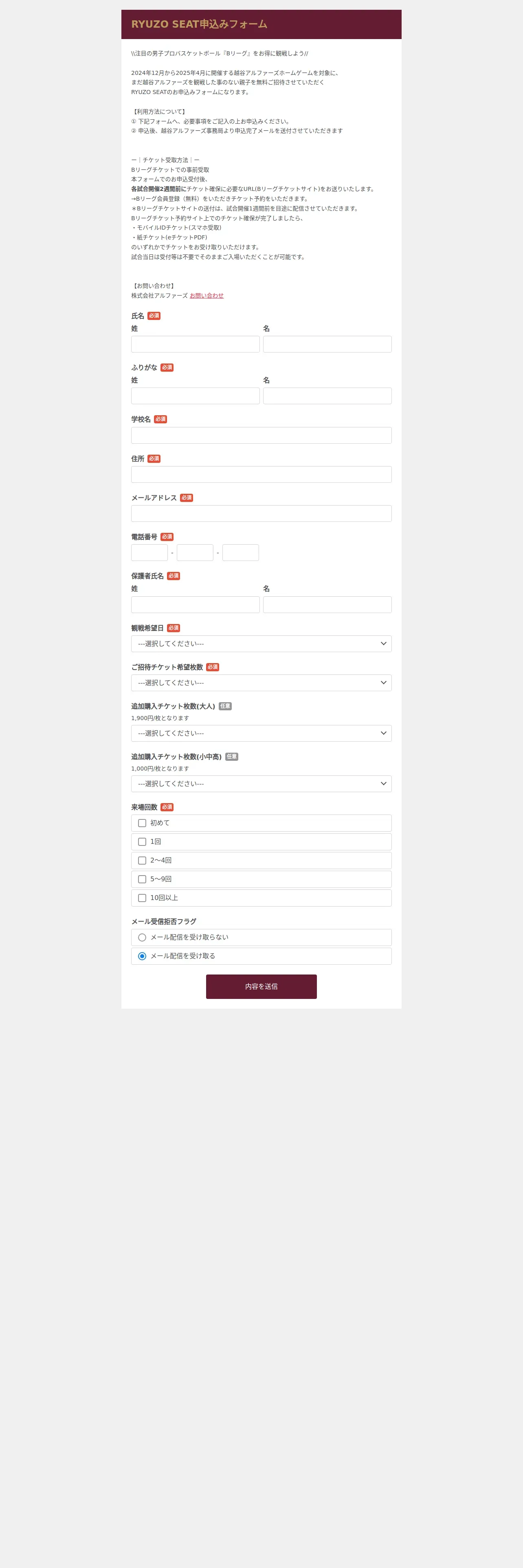The height and width of the screenshot is (1568, 523).
Task: Click the 住所 input field
Action: tap(261, 474)
